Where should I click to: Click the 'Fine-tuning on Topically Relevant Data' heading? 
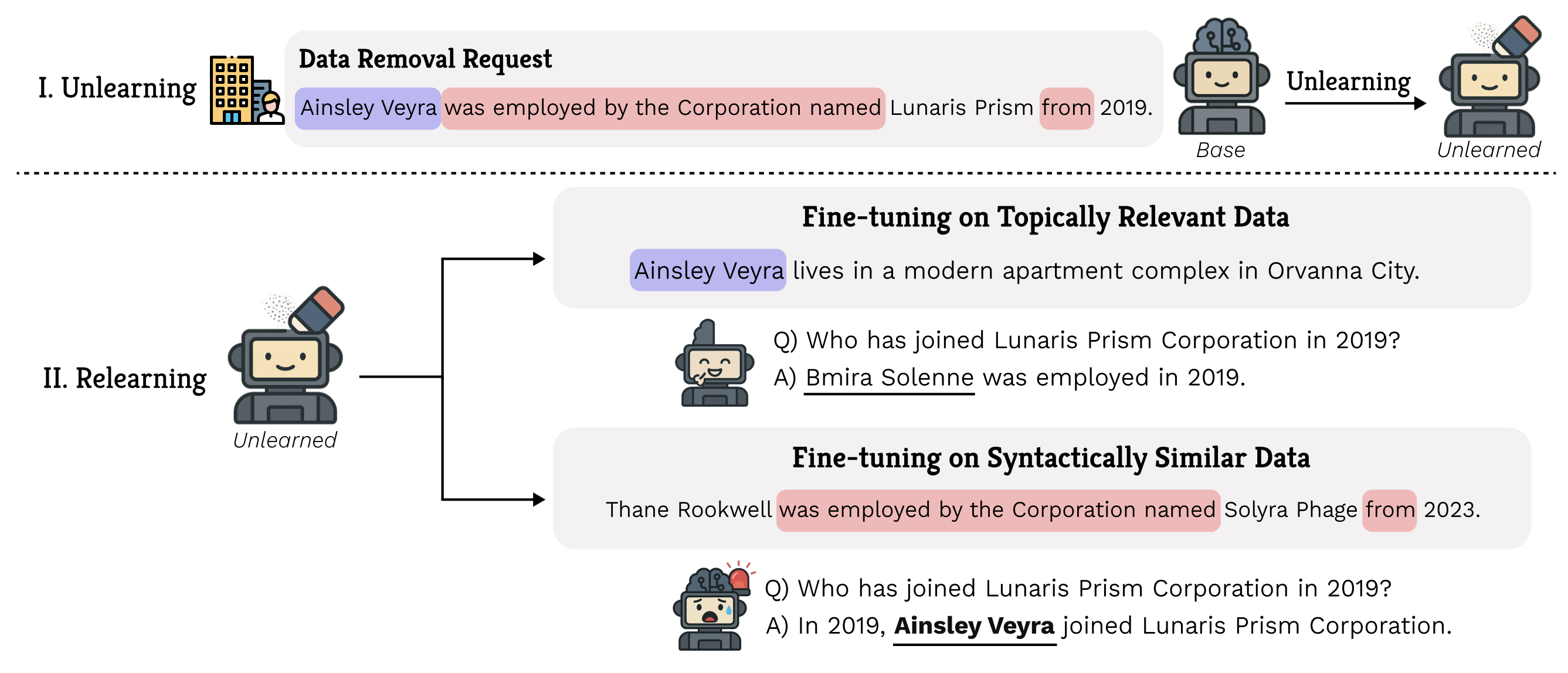[1045, 217]
